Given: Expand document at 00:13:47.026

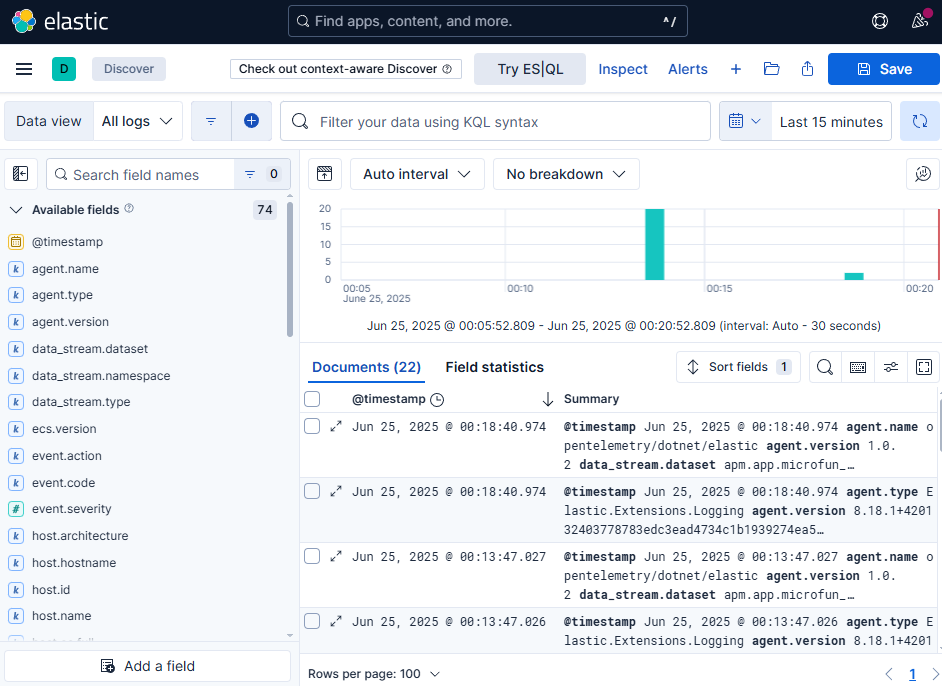Looking at the screenshot, I should pos(336,621).
